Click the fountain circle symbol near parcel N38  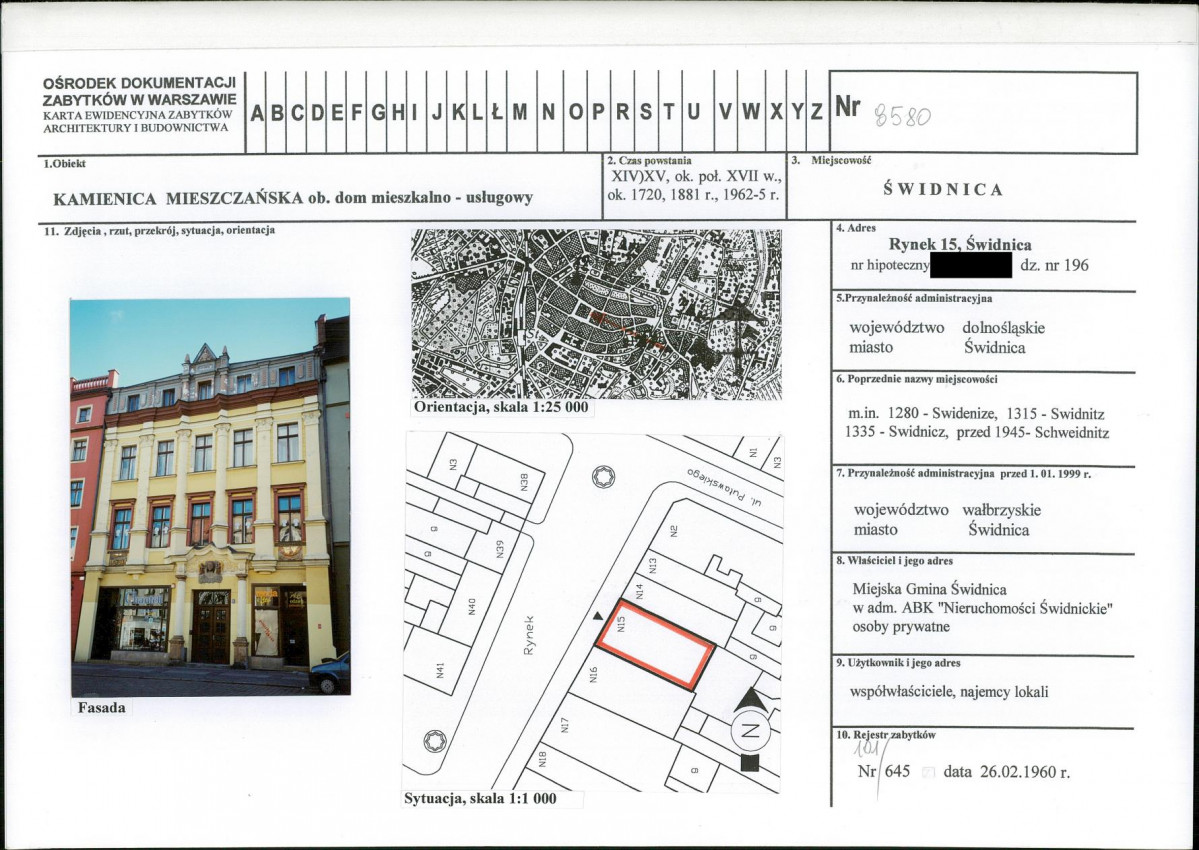tap(604, 478)
